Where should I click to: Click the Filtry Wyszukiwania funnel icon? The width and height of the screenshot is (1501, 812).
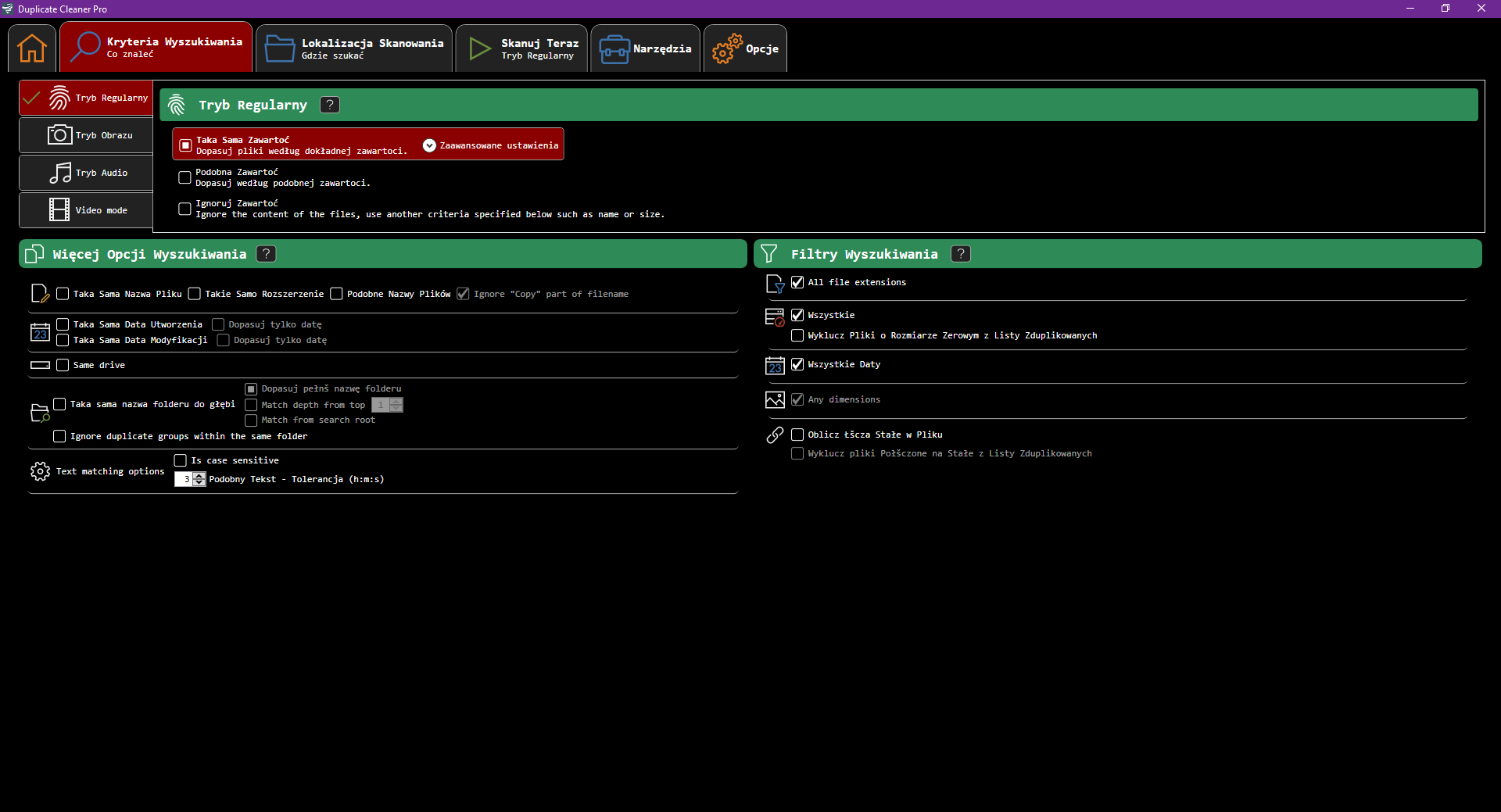tap(769, 254)
